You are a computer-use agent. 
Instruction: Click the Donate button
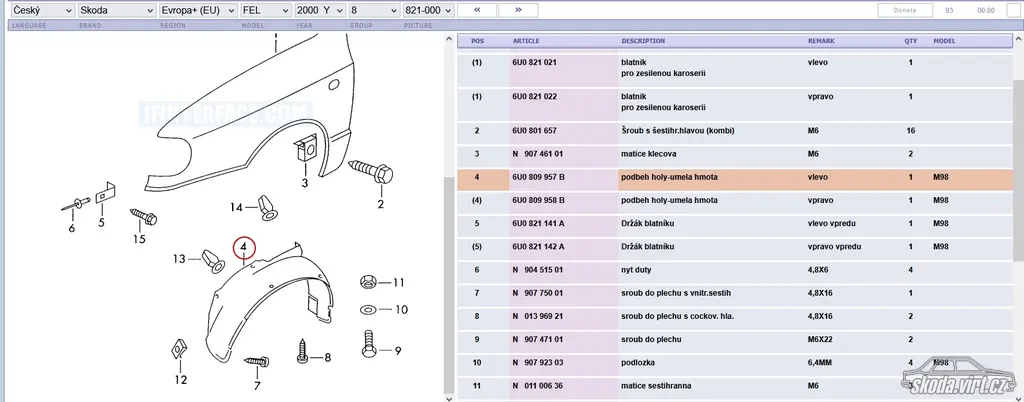pos(904,10)
